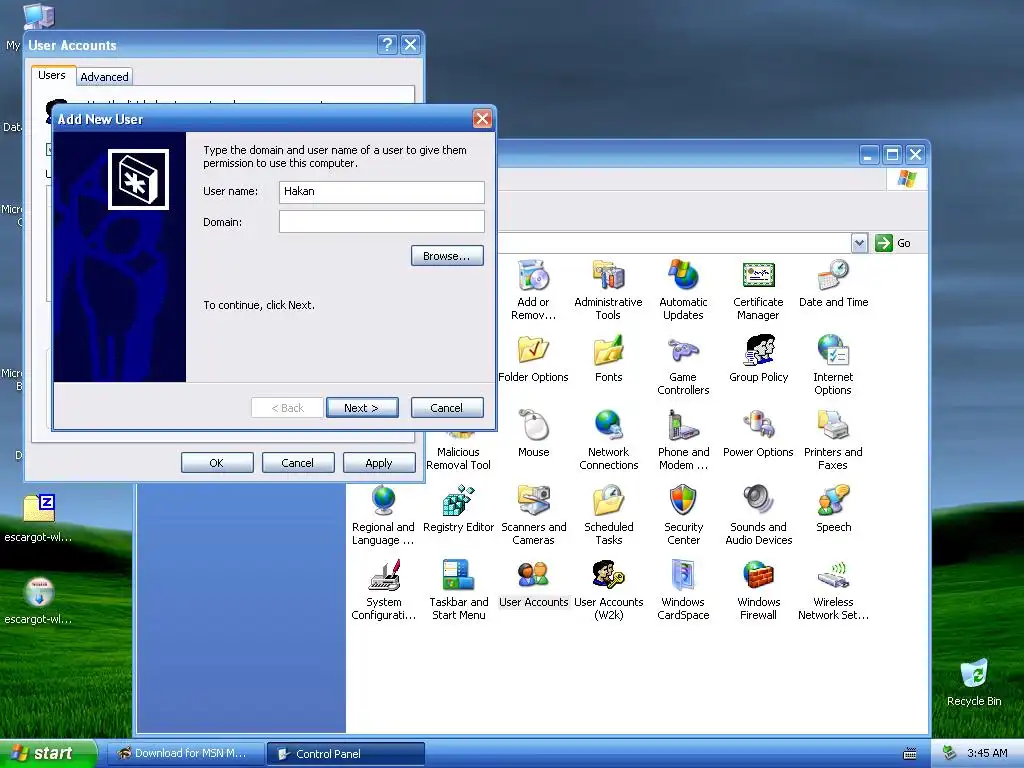Open Printers and Faxes icon
The image size is (1024, 768).
click(x=833, y=440)
